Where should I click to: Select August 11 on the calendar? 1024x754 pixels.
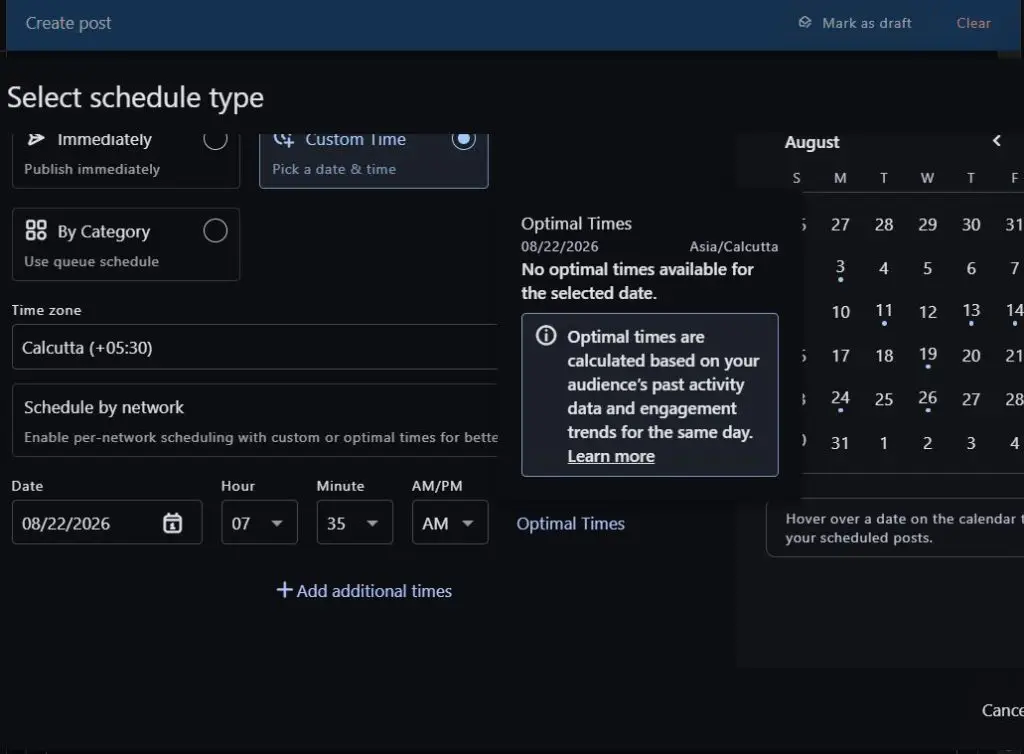click(884, 311)
